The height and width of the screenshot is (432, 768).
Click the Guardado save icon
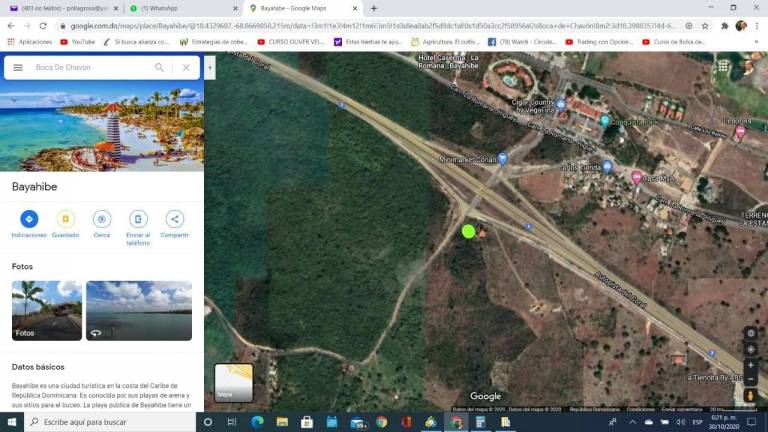click(65, 219)
